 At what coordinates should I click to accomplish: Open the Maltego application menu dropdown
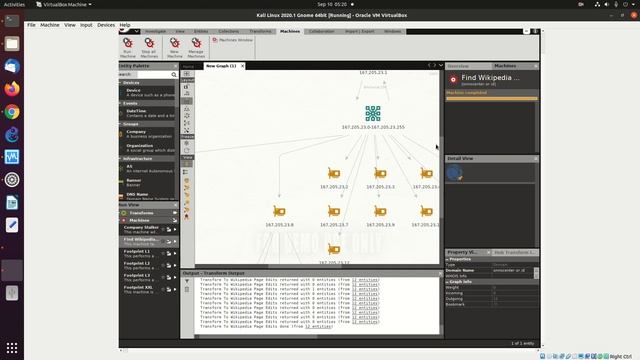click(137, 31)
